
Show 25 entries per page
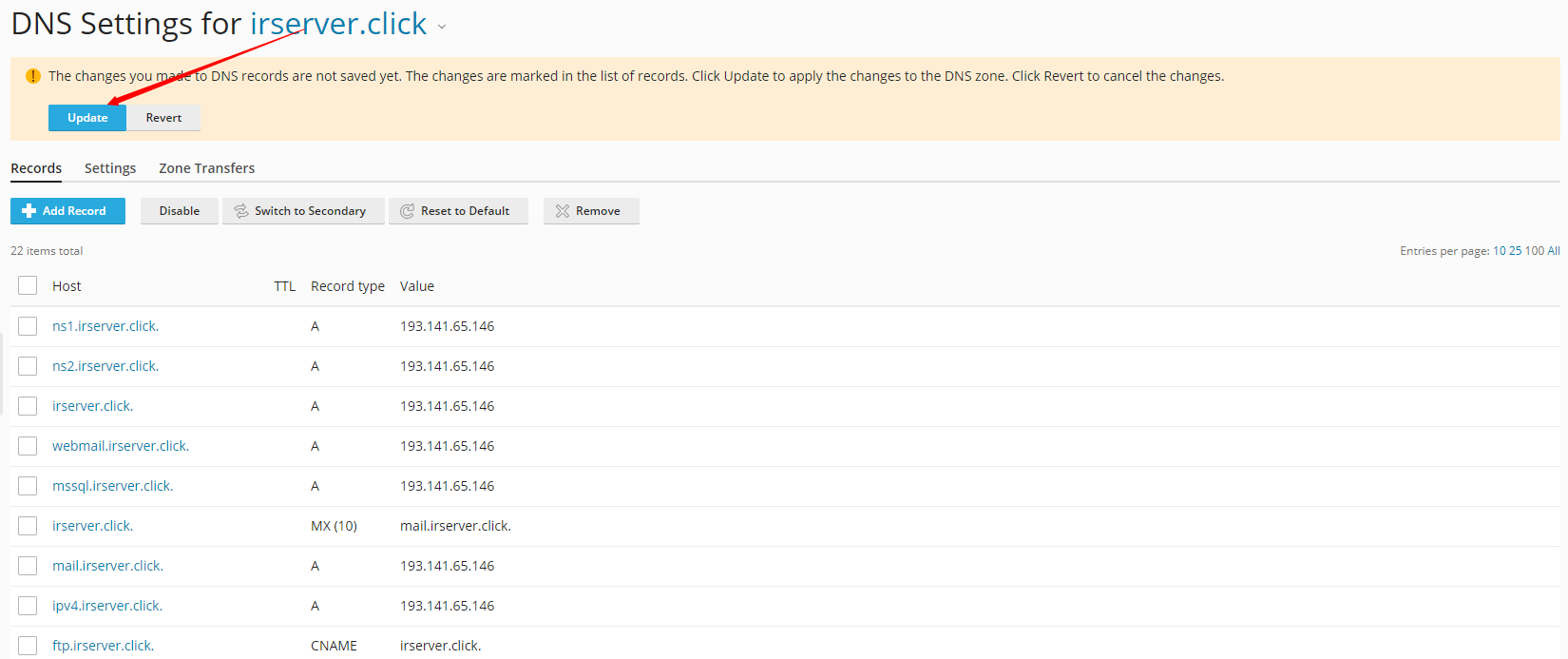[1515, 251]
